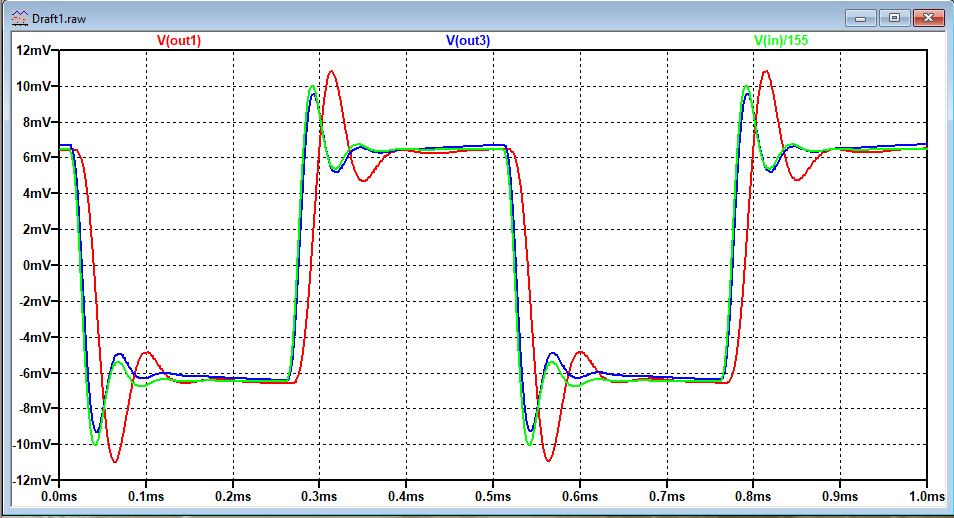Click the 0.0ms time axis label
Image resolution: width=954 pixels, height=518 pixels.
pos(59,496)
